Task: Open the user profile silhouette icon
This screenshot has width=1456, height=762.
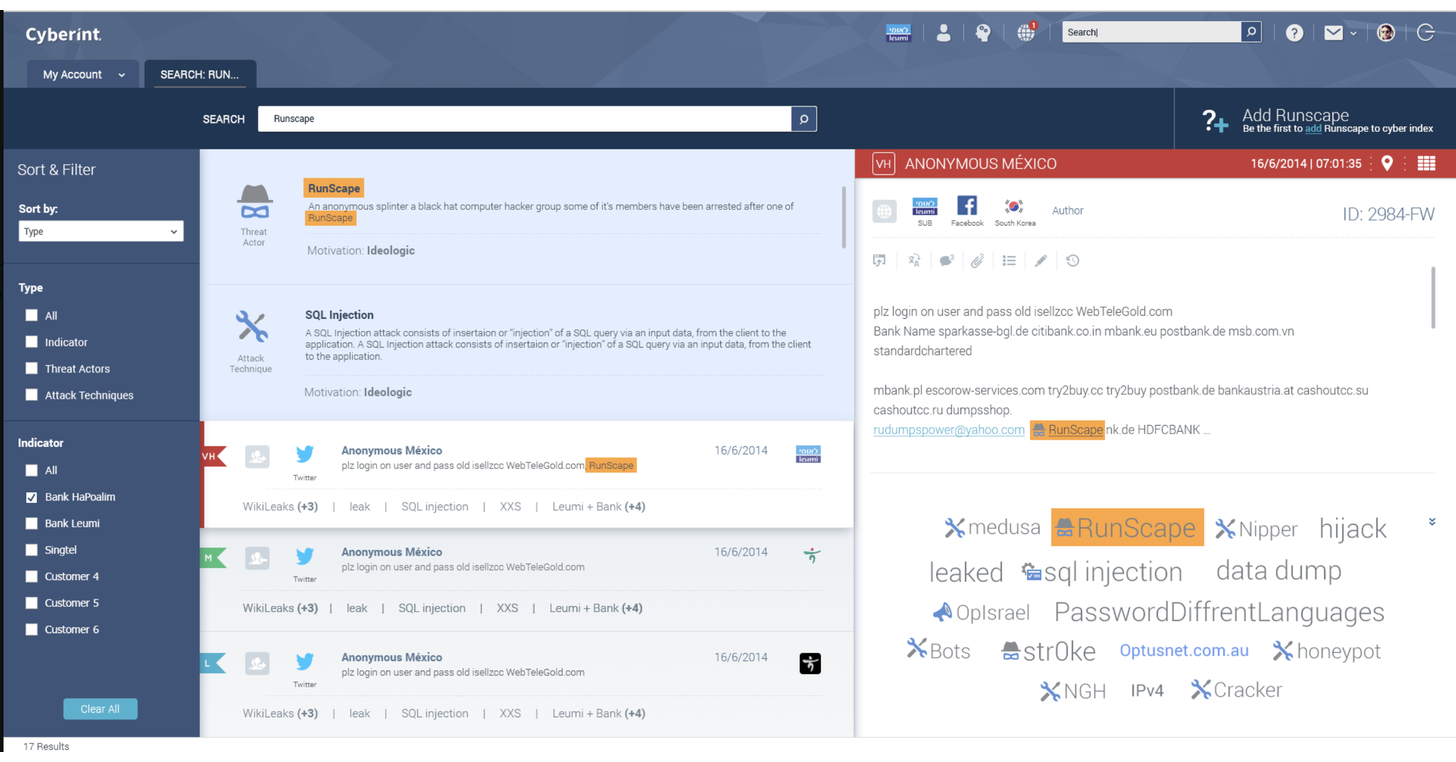Action: tap(943, 32)
